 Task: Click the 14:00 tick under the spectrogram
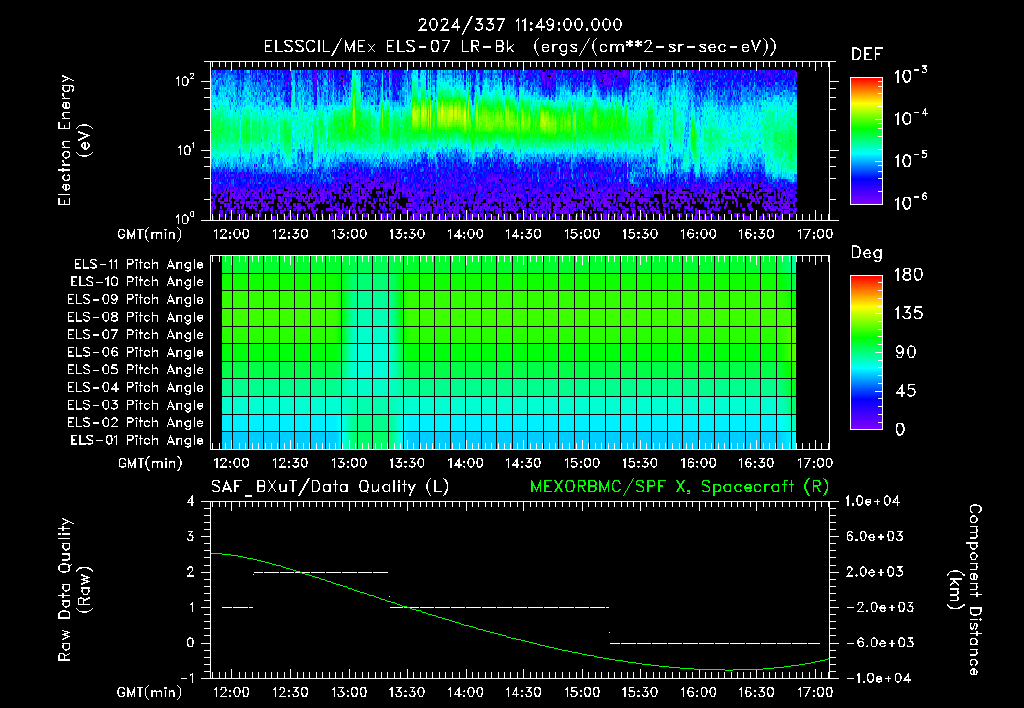point(465,234)
